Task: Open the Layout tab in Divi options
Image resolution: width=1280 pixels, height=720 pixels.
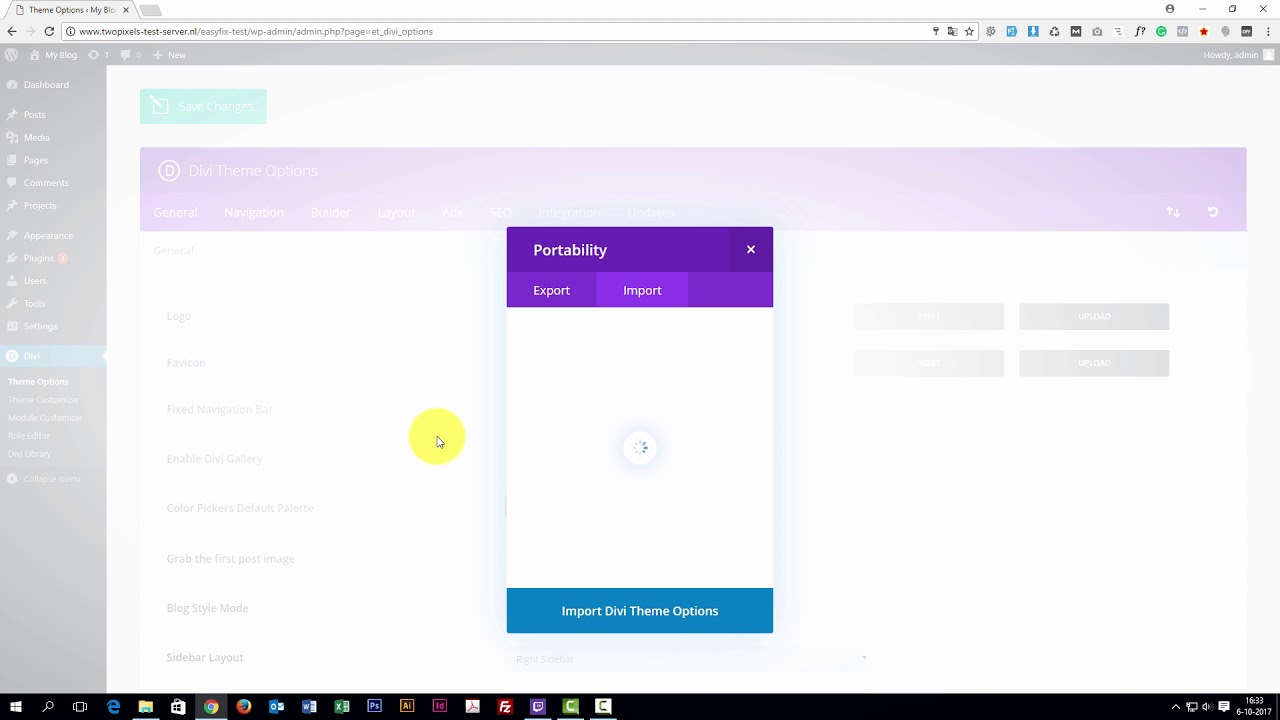Action: tap(396, 212)
